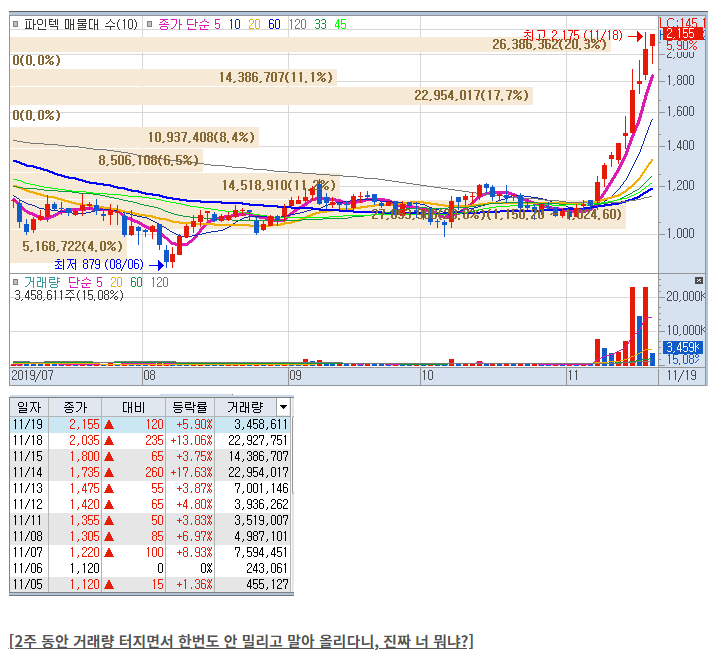Image resolution: width=719 pixels, height=659 pixels.
Task: Click the square marker beside 거래량 legend
Action: [x=16, y=282]
